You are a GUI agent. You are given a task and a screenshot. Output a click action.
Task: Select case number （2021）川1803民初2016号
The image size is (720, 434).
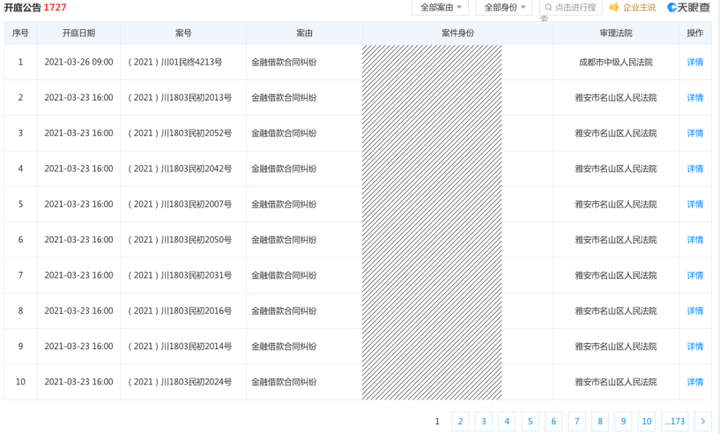click(180, 311)
